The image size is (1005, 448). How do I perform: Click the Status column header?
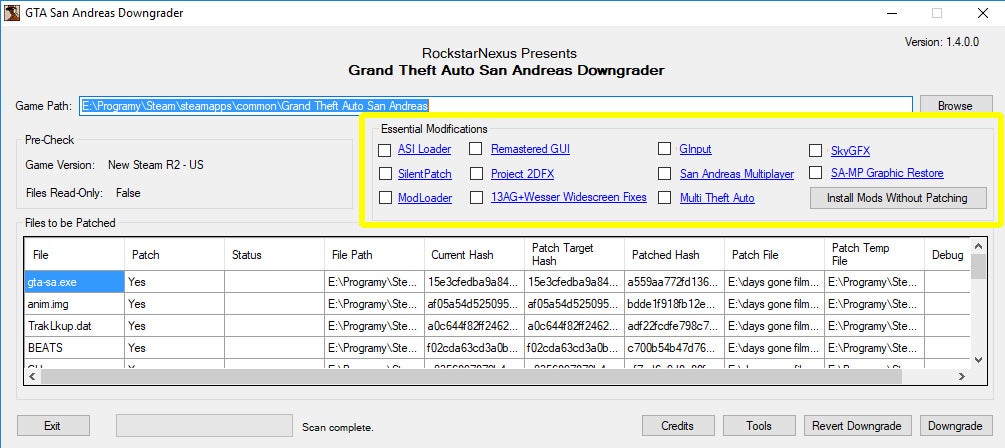(274, 254)
